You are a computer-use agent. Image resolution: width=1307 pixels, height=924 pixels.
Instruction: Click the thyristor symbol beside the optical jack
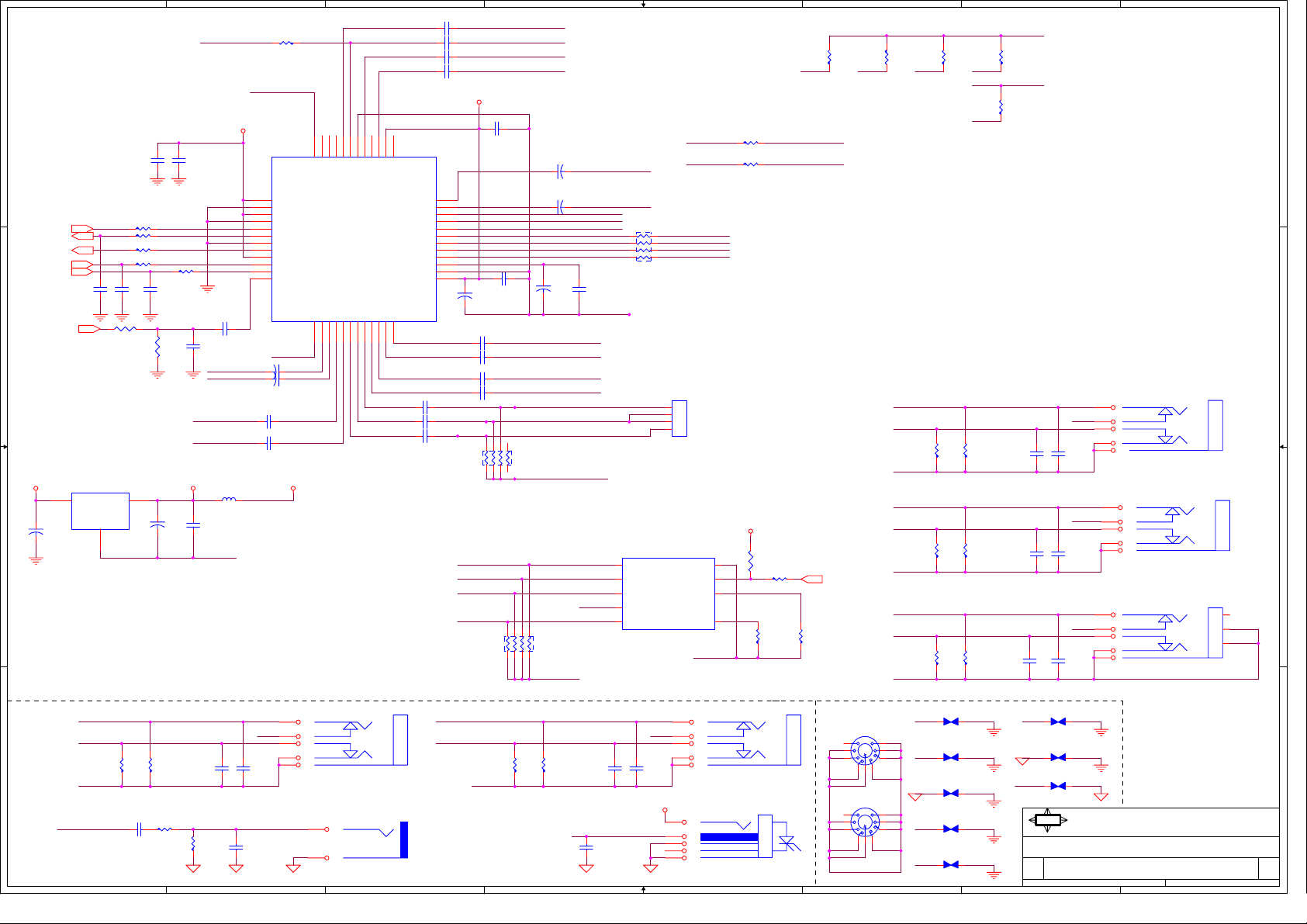click(x=790, y=843)
